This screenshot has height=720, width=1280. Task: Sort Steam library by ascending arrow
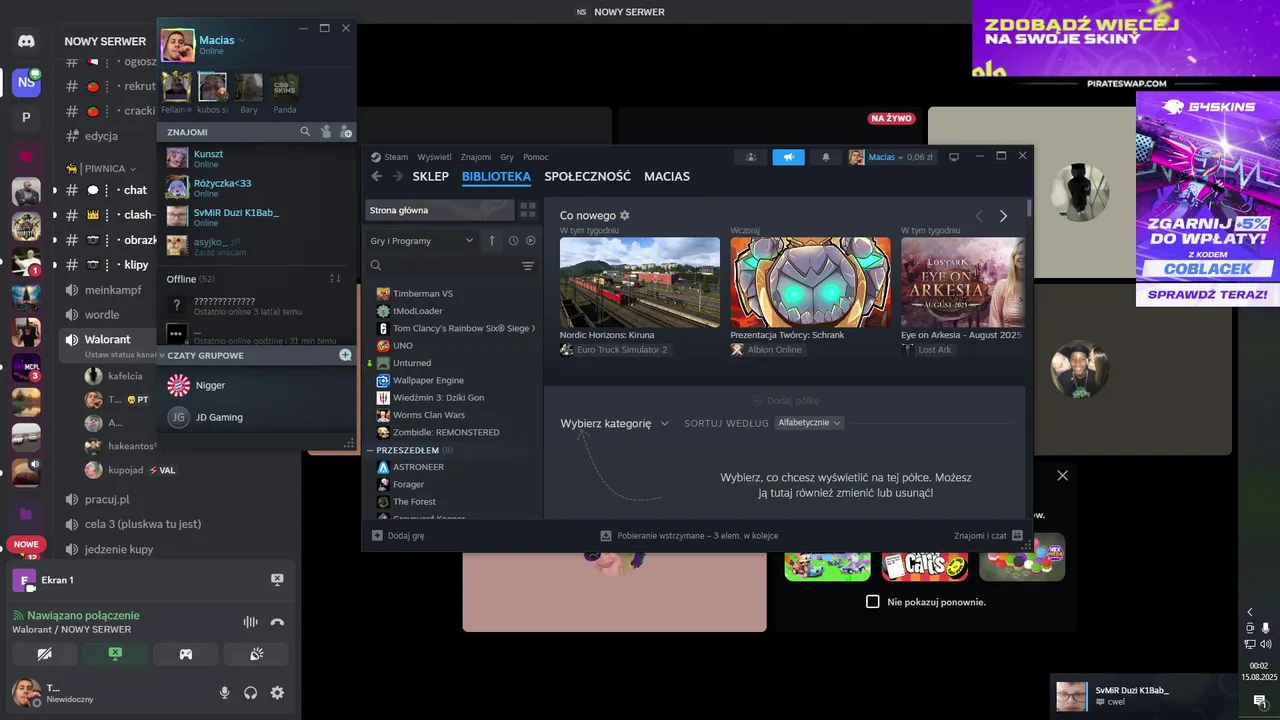[492, 240]
